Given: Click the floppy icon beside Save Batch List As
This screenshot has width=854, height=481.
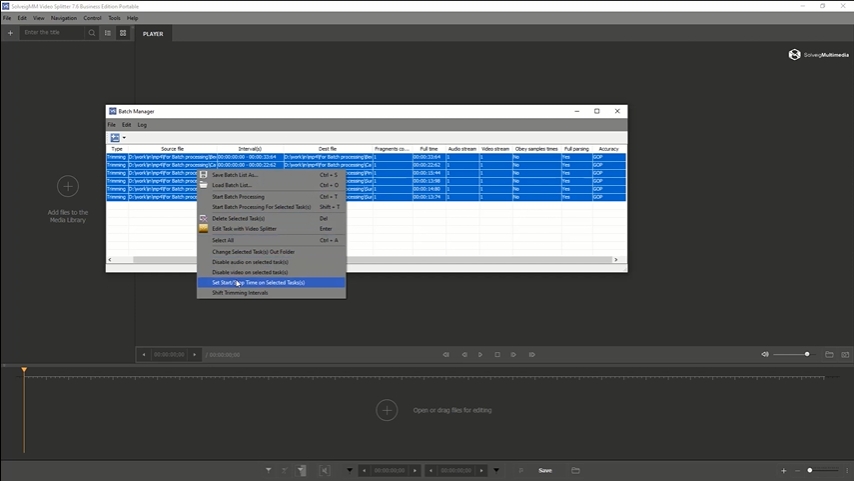Looking at the screenshot, I should tap(203, 175).
